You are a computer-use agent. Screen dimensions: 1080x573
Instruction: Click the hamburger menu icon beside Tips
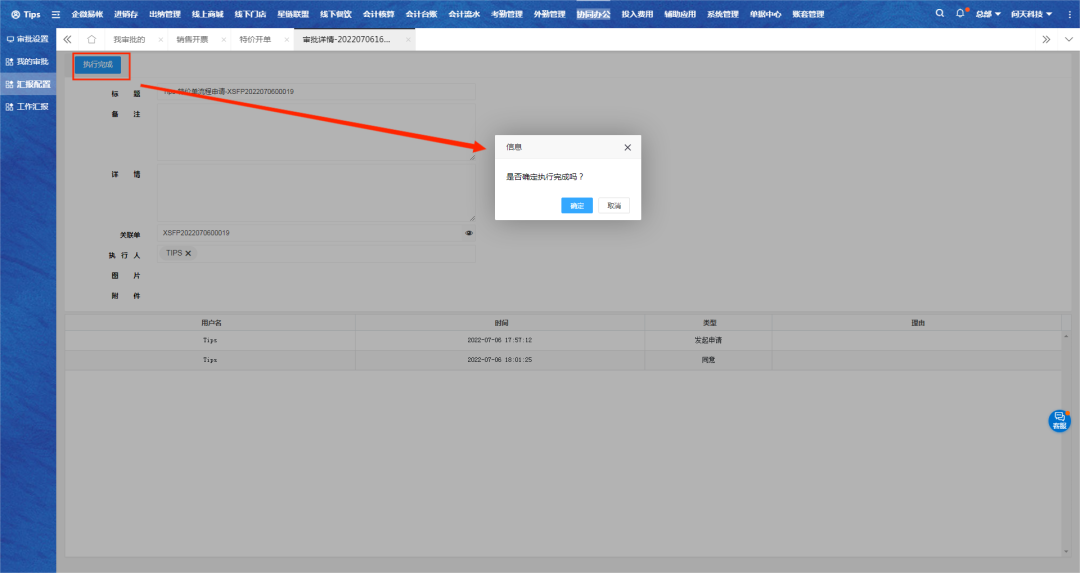tap(56, 14)
